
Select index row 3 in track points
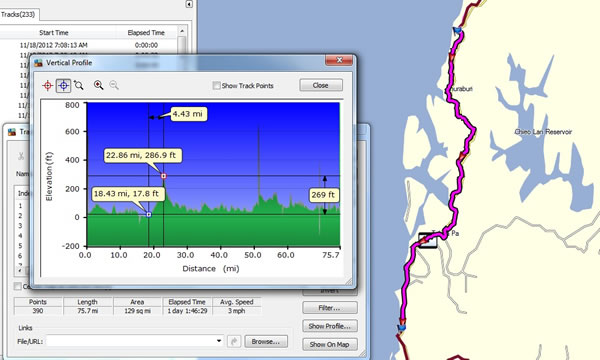[20, 226]
